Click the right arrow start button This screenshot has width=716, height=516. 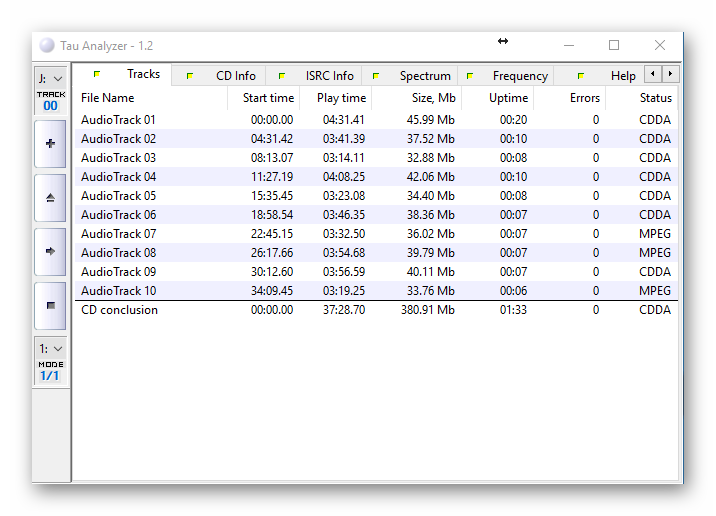50,251
